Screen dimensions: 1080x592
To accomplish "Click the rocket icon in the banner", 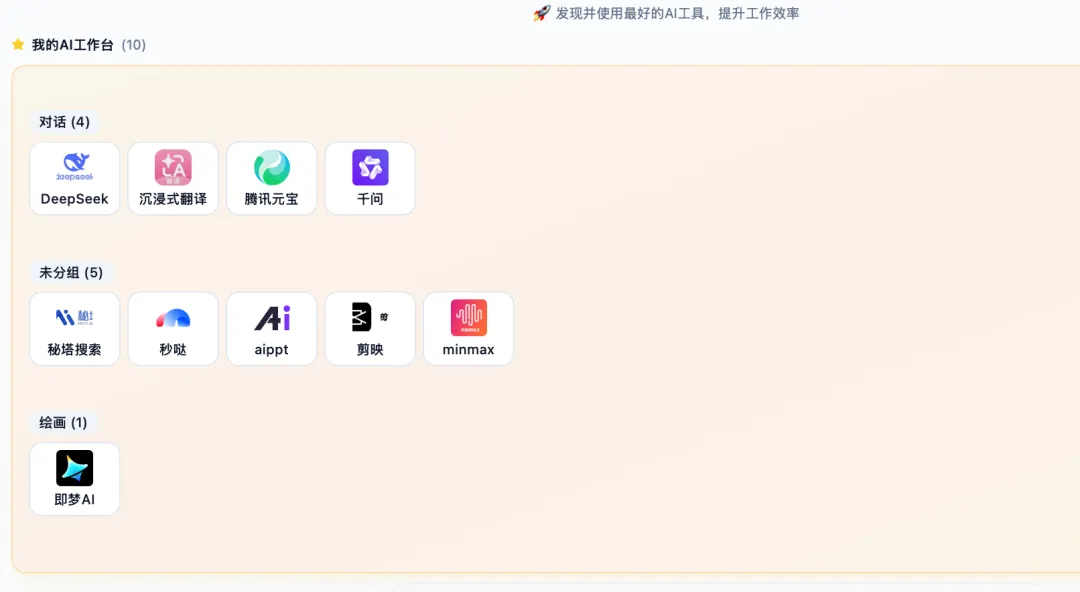I will coord(542,13).
